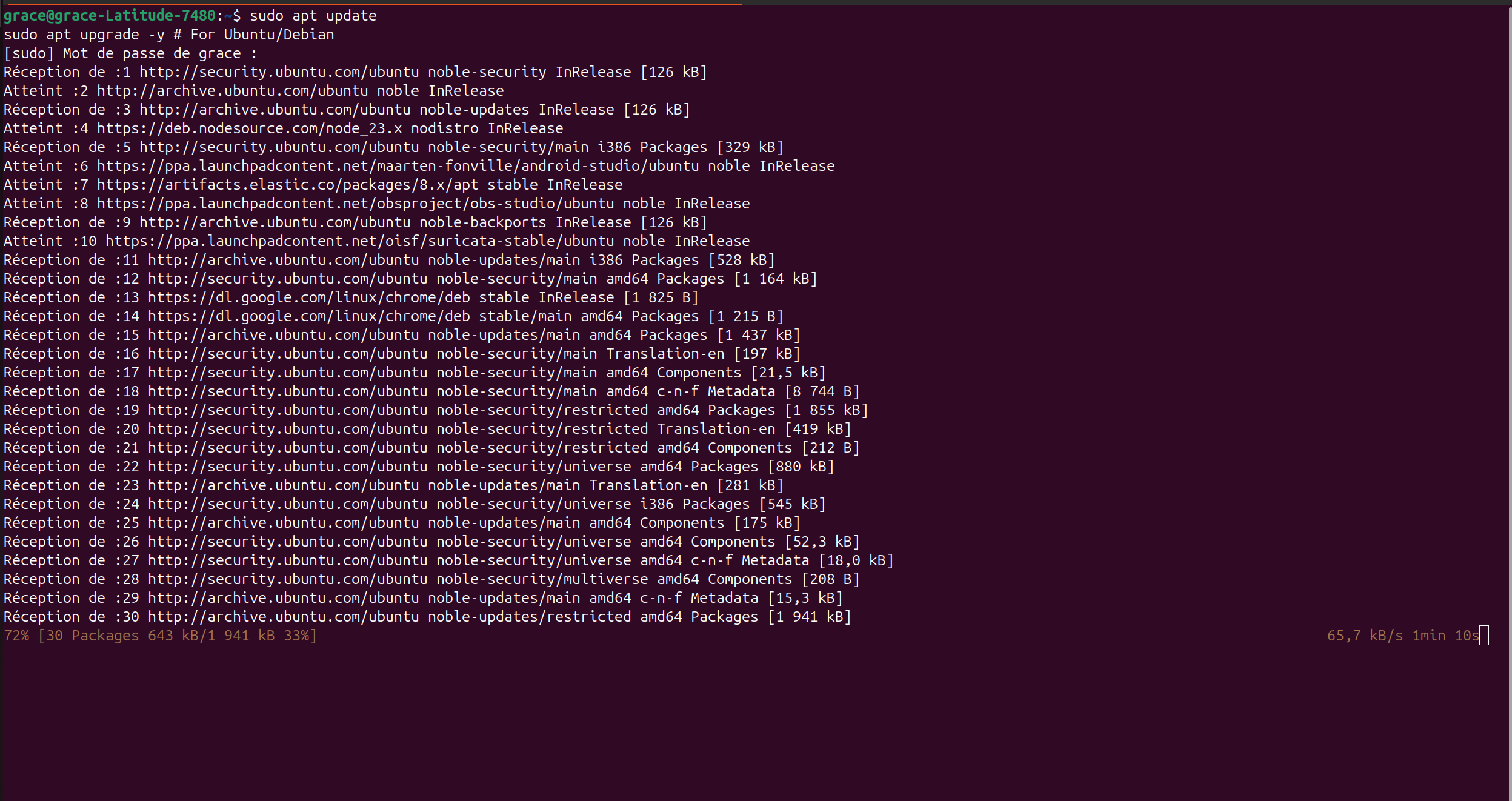Click the archive.ubuntu.com URL on line 30
This screenshot has height=801, width=1512.
point(283,617)
